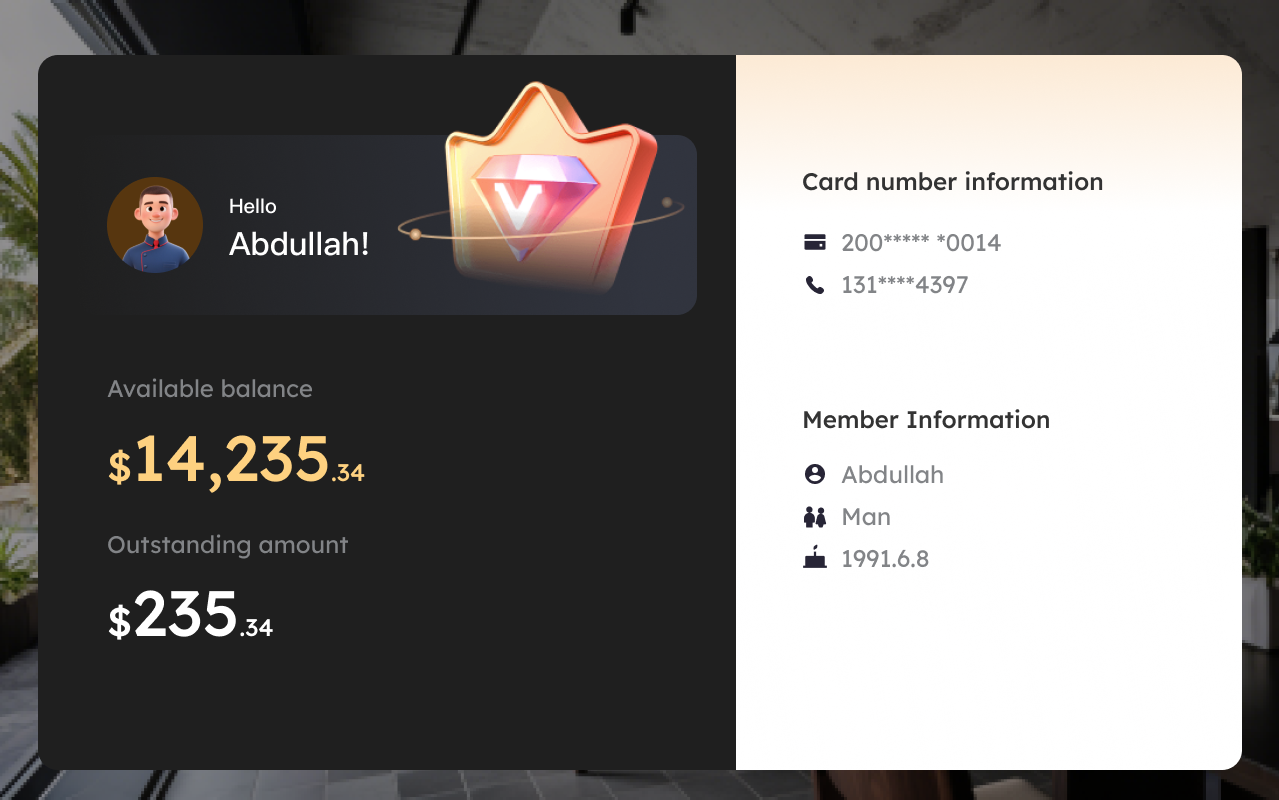Select the Card number information heading
This screenshot has height=800, width=1279.
(952, 182)
